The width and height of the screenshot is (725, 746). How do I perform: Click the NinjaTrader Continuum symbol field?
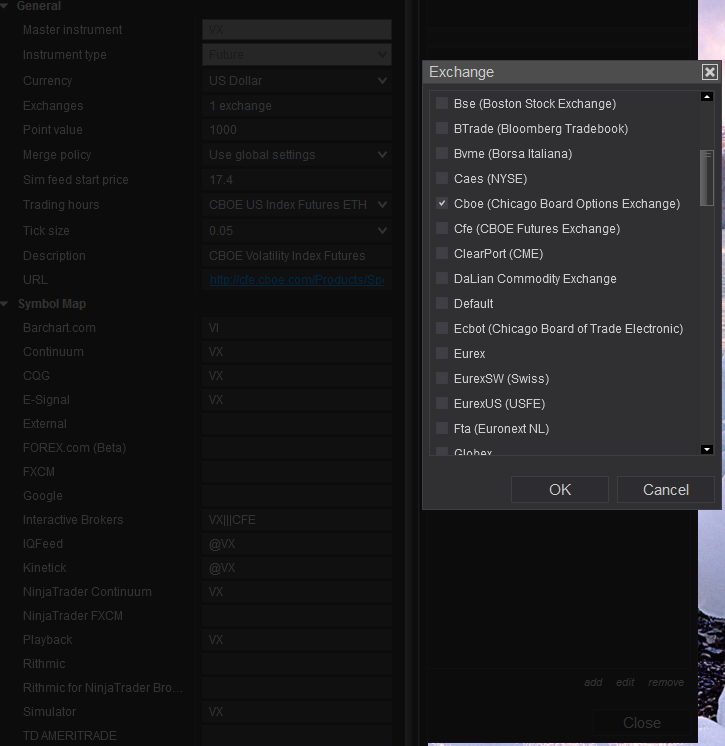point(297,592)
